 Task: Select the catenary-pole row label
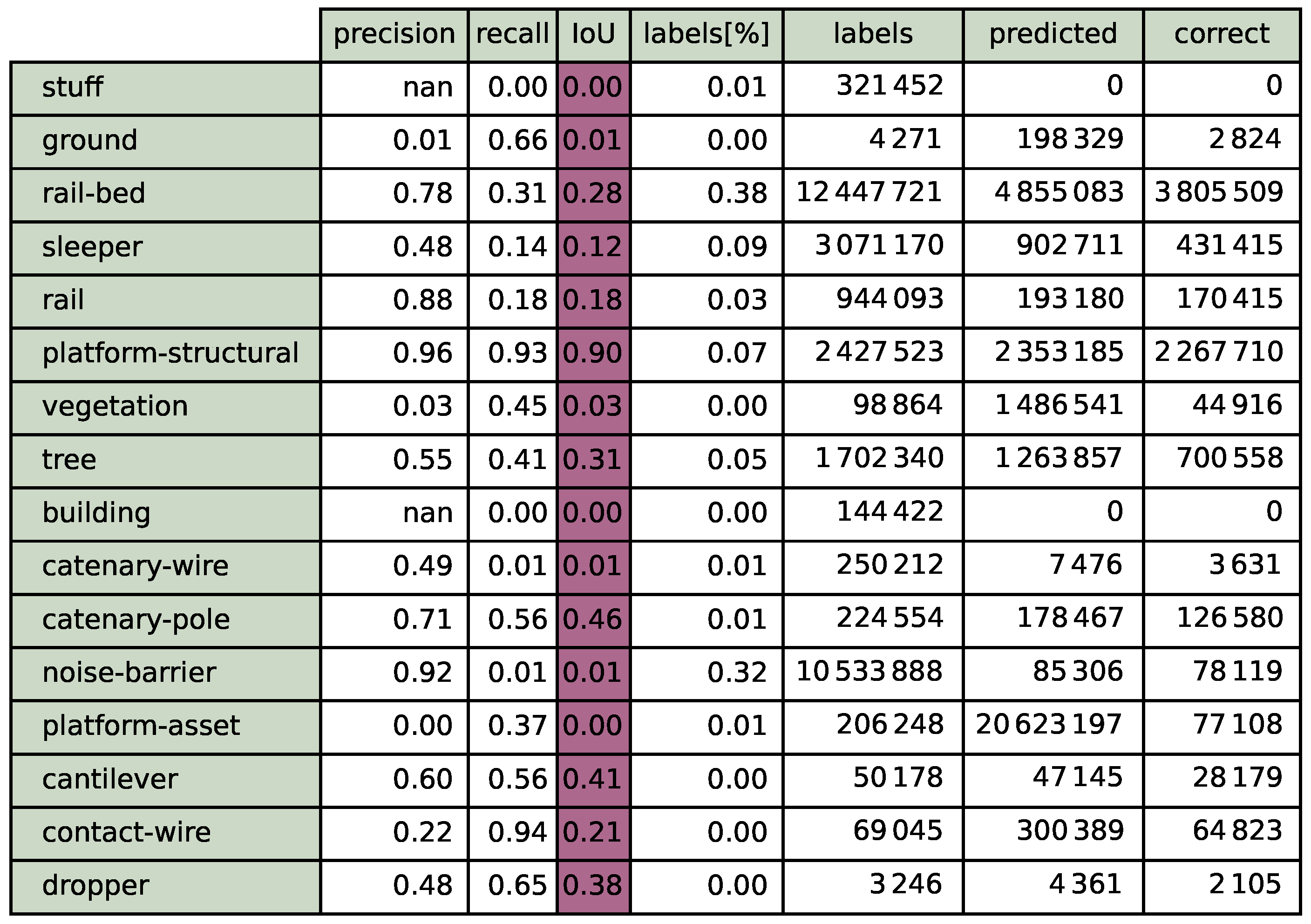(x=136, y=619)
